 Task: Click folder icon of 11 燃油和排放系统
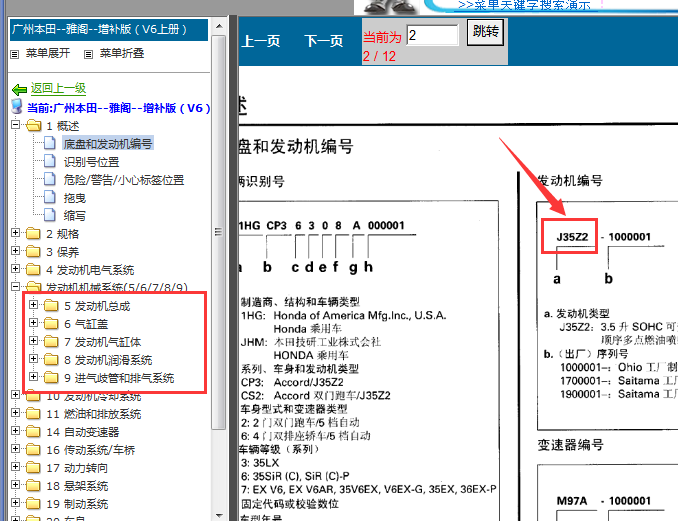coord(33,414)
